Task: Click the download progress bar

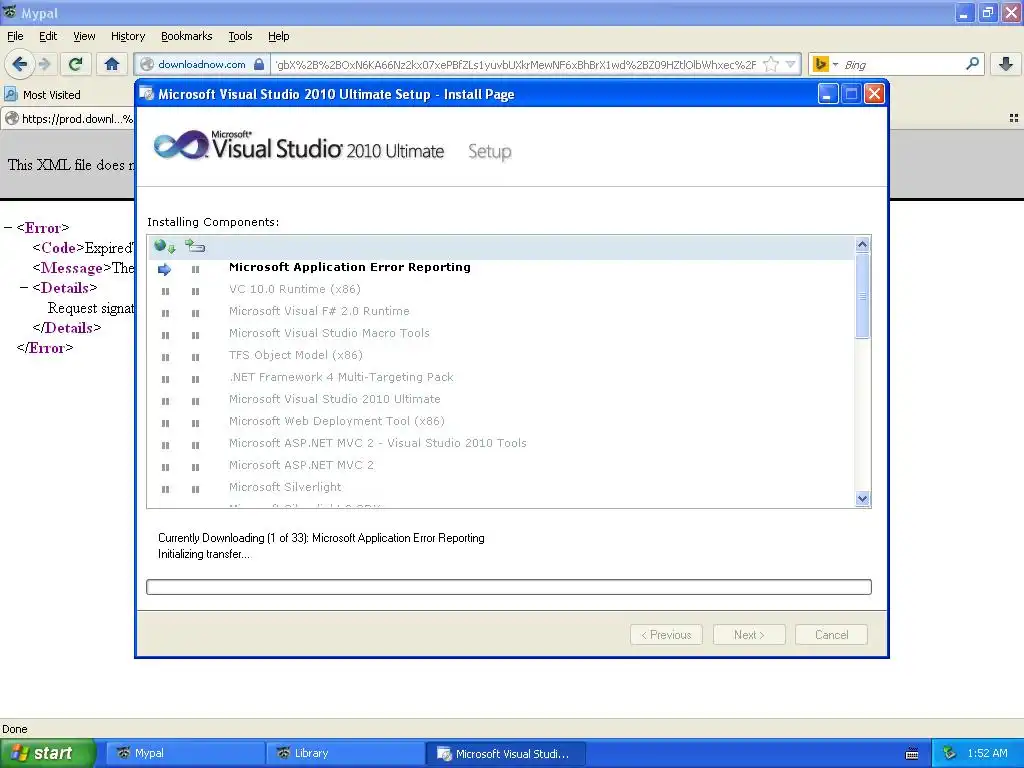Action: 509,587
